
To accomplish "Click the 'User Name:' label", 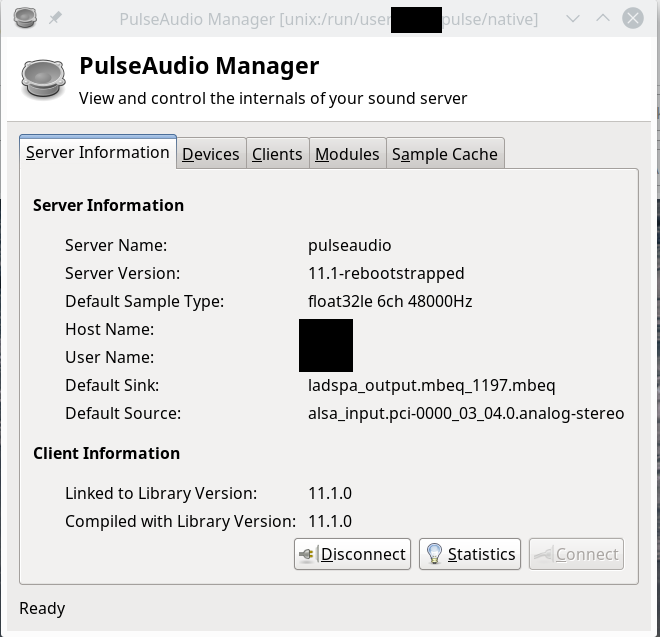I will pyautogui.click(x=109, y=357).
